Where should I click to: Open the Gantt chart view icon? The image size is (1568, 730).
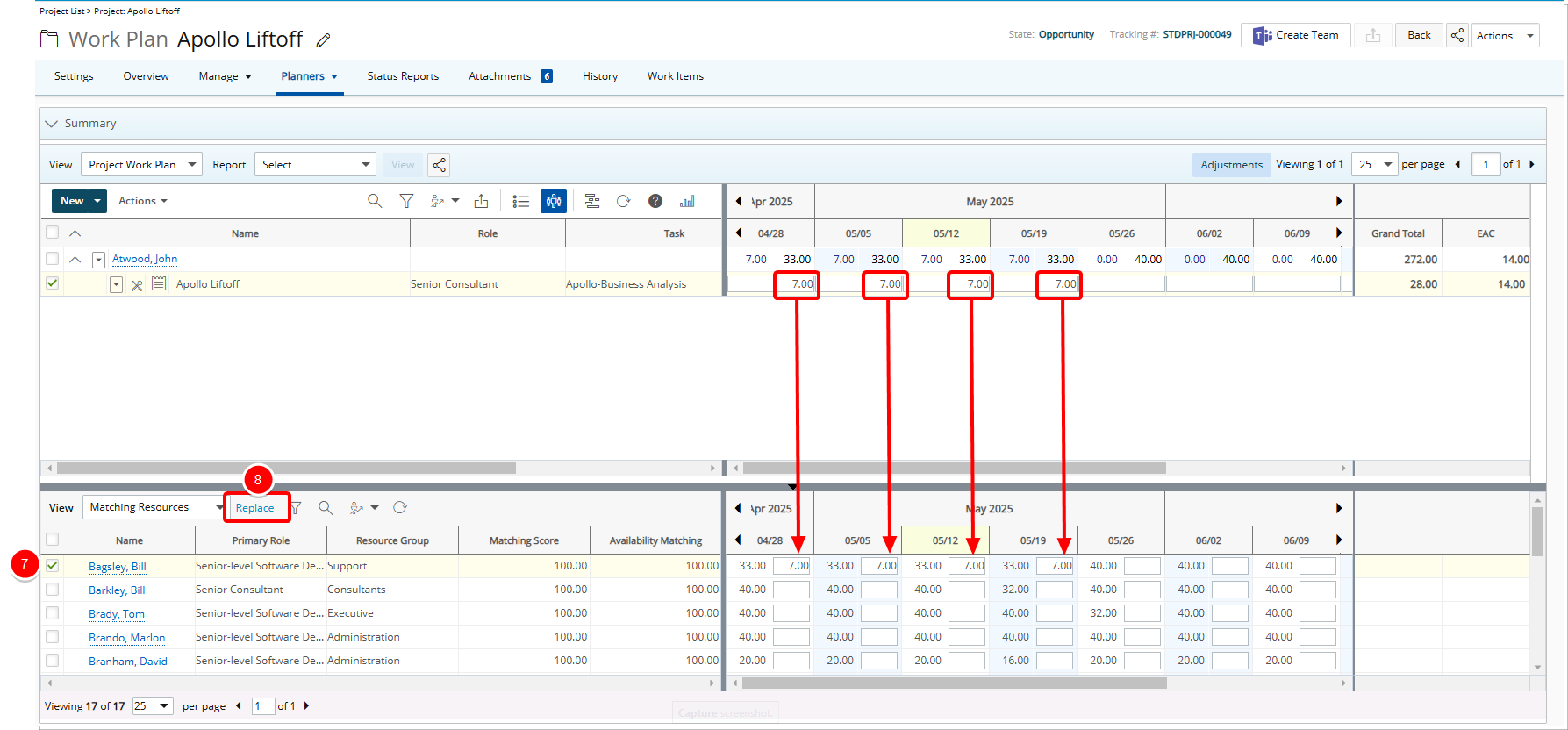(592, 201)
